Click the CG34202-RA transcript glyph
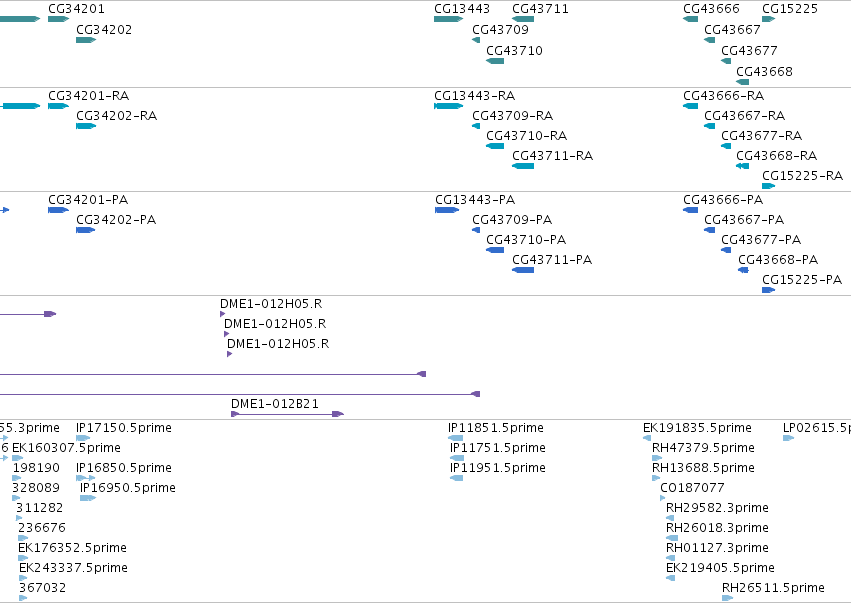The image size is (851, 603). point(86,126)
